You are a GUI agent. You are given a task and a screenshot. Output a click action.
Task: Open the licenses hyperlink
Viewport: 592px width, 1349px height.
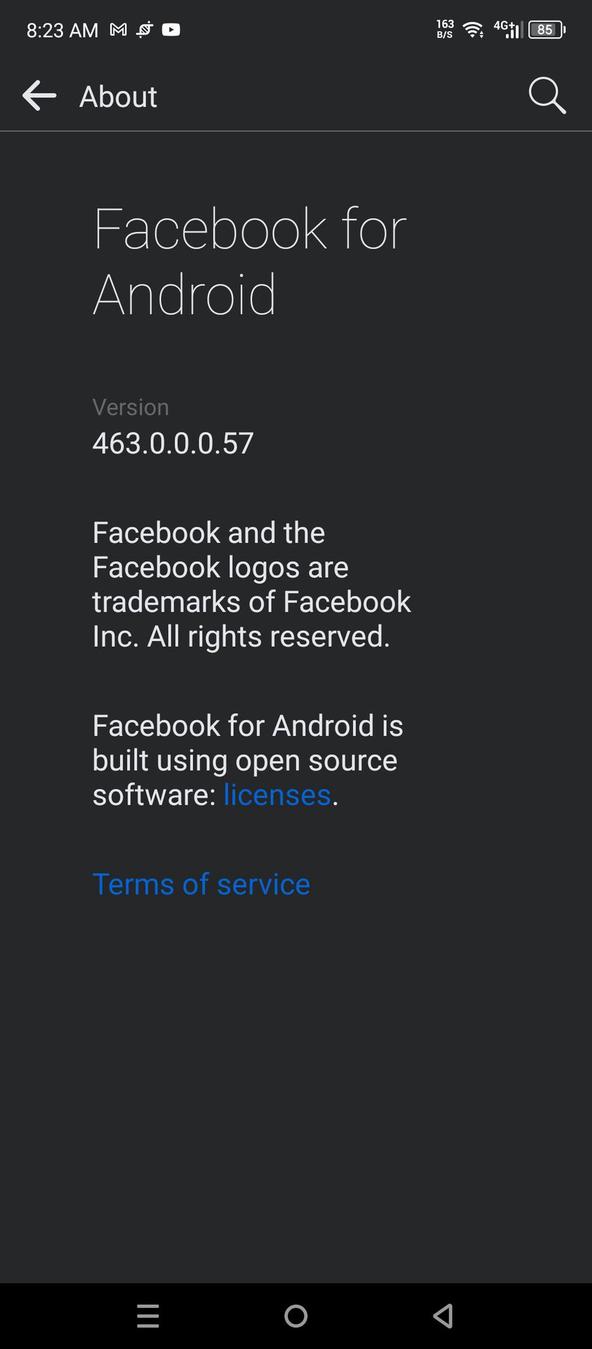(x=277, y=794)
